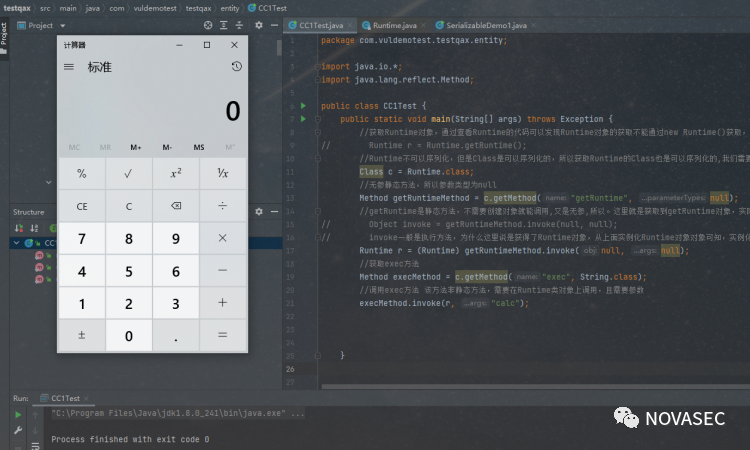Screen dimensions: 750x450
Task: Close the SerializableDemo1.java tab
Action: (x=533, y=25)
